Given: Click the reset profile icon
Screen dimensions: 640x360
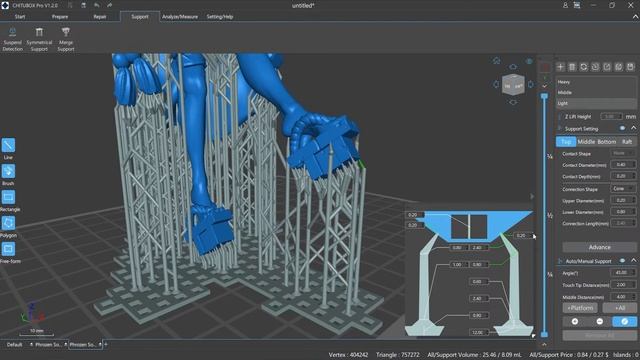Looking at the screenshot, I should point(584,67).
